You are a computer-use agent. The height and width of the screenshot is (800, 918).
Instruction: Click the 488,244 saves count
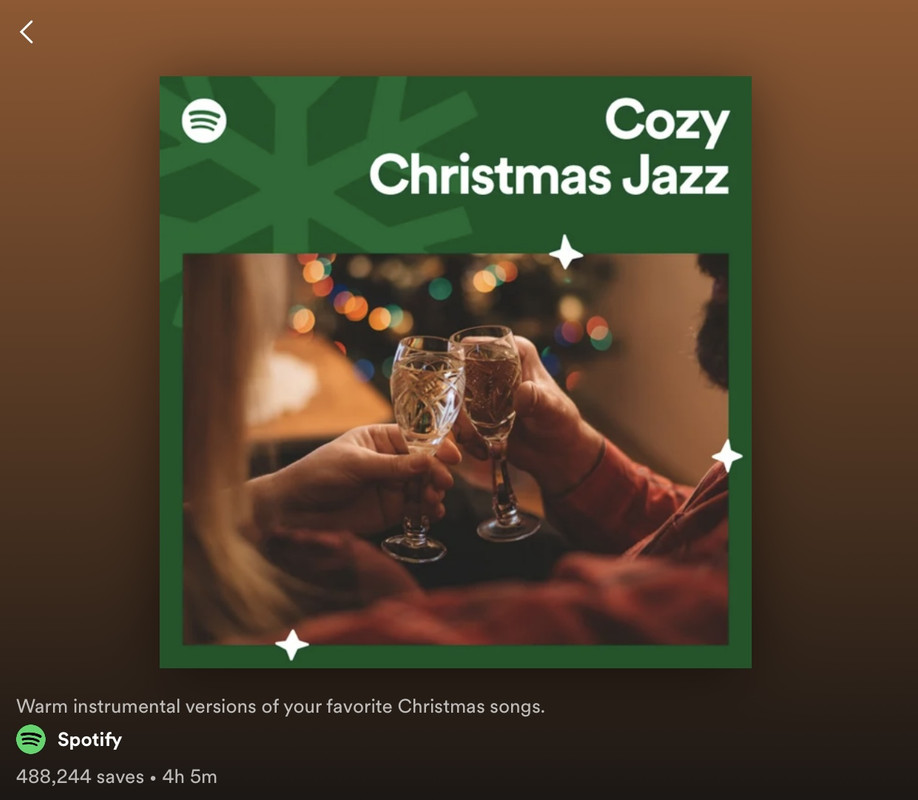[x=80, y=777]
